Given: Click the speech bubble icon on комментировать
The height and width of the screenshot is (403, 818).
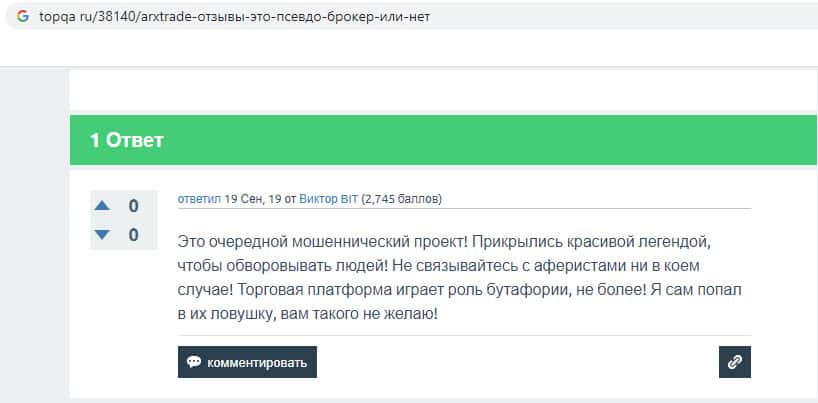Looking at the screenshot, I should pos(194,362).
